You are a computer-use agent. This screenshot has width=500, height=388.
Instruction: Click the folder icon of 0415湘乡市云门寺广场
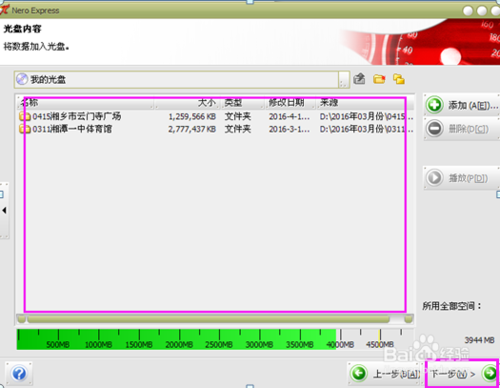tap(25, 116)
